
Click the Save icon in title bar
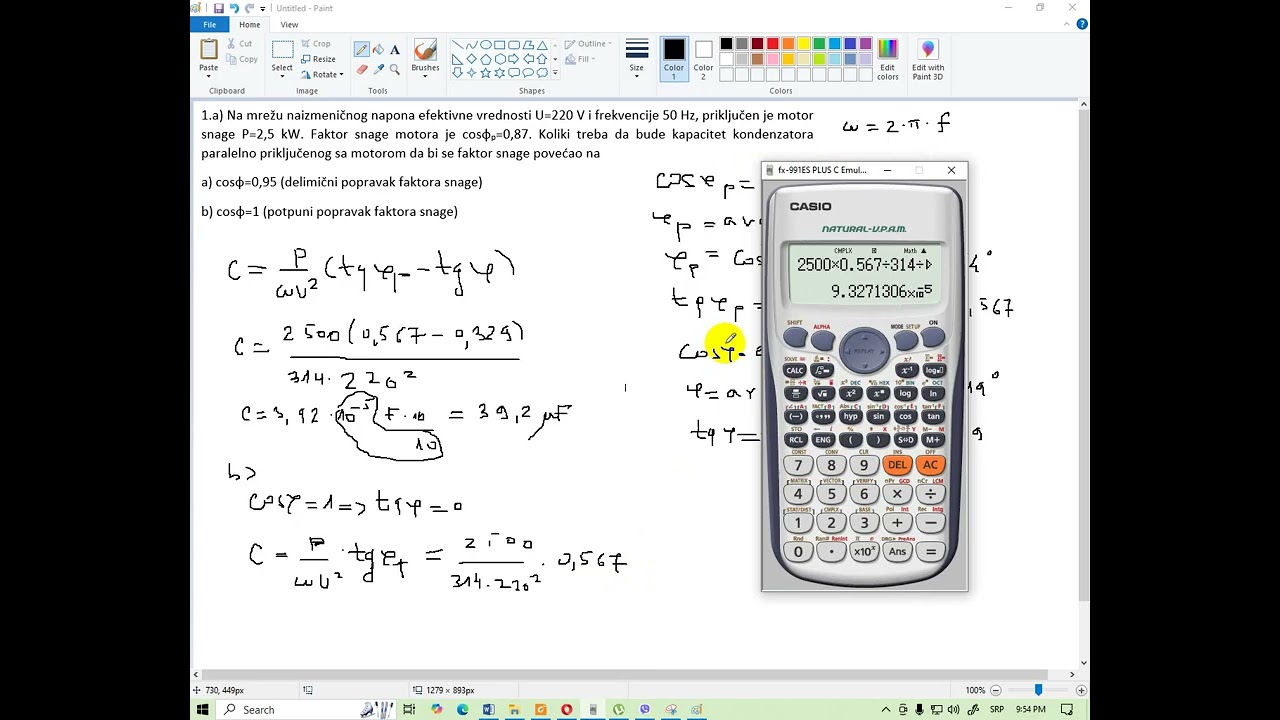(218, 8)
